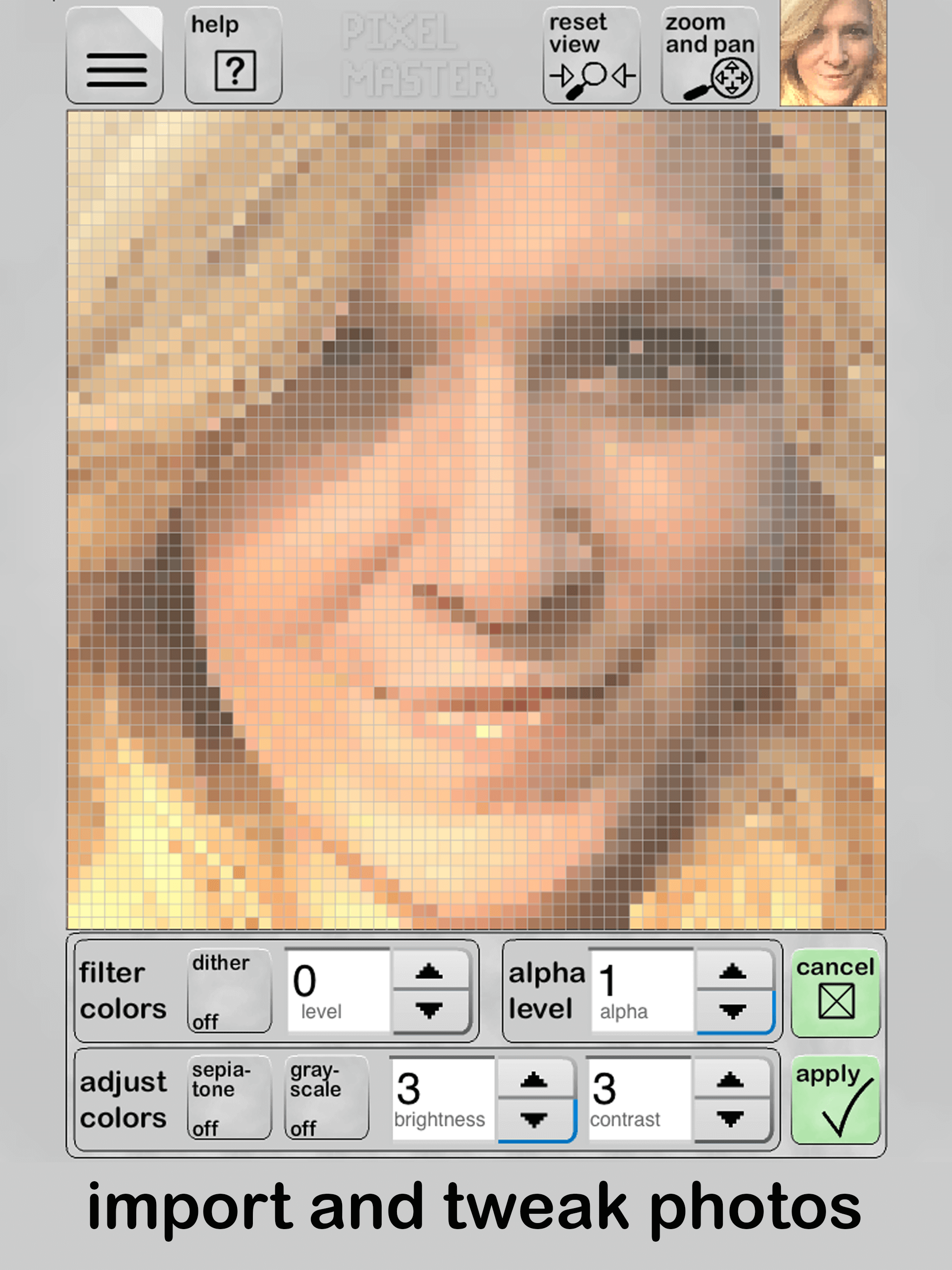
Task: Click on the pixelated image canvas
Action: (x=476, y=520)
